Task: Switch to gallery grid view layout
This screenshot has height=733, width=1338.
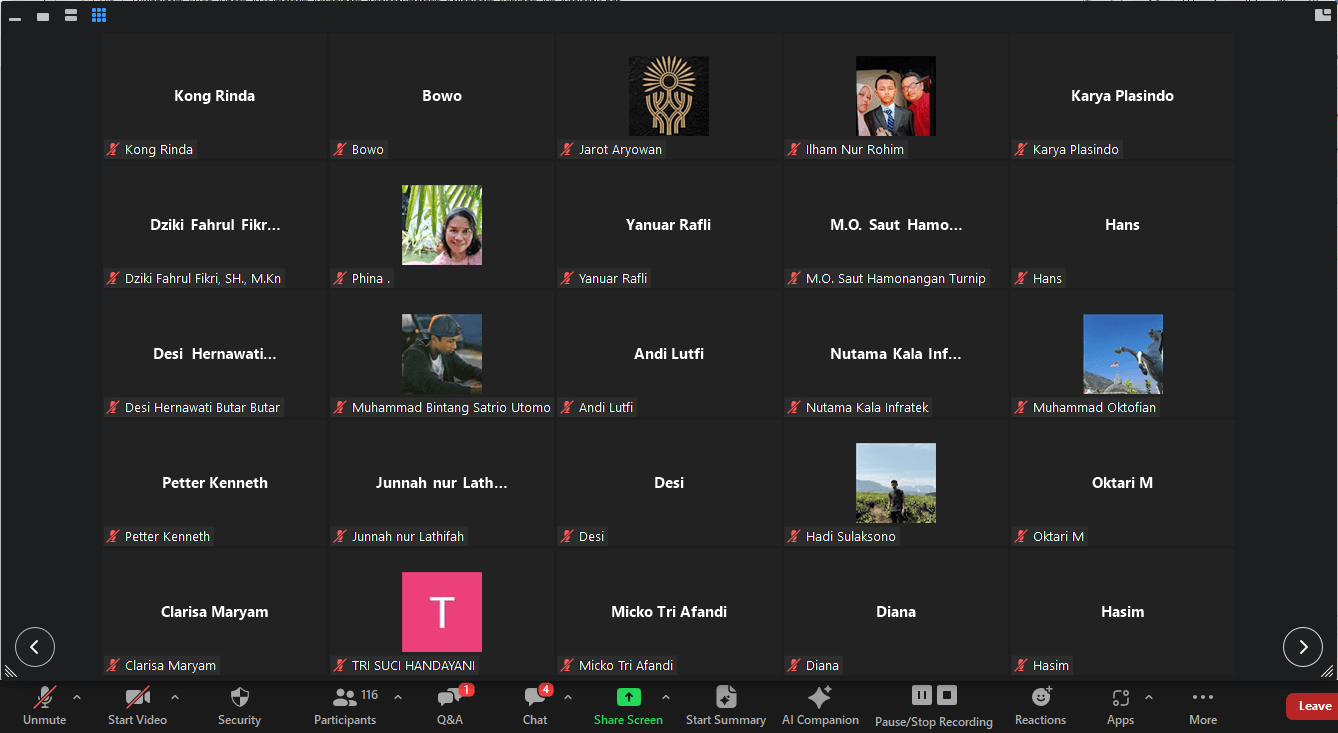Action: coord(99,15)
